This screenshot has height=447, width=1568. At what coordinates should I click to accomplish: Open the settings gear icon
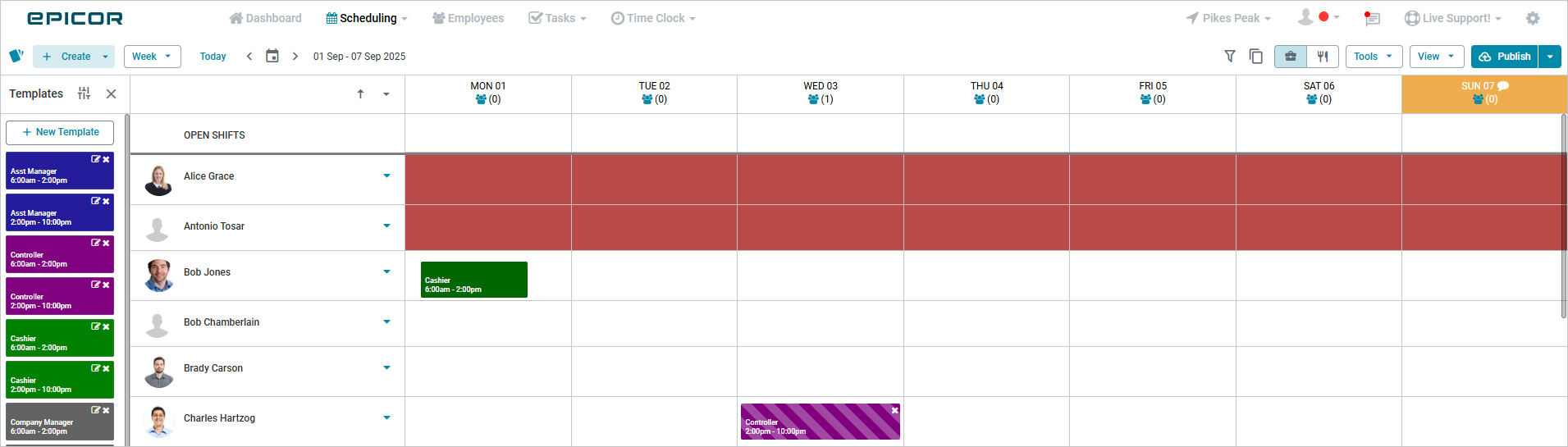click(1533, 18)
